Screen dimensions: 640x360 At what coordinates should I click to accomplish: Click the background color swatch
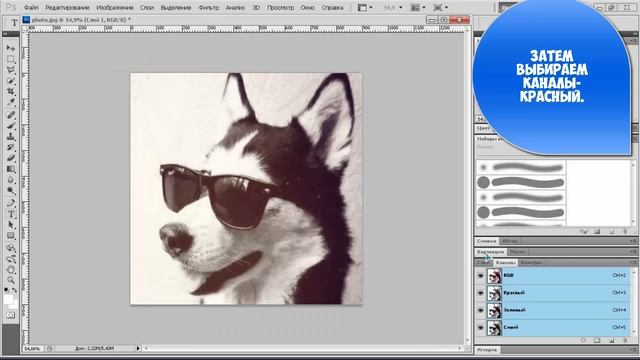click(14, 305)
